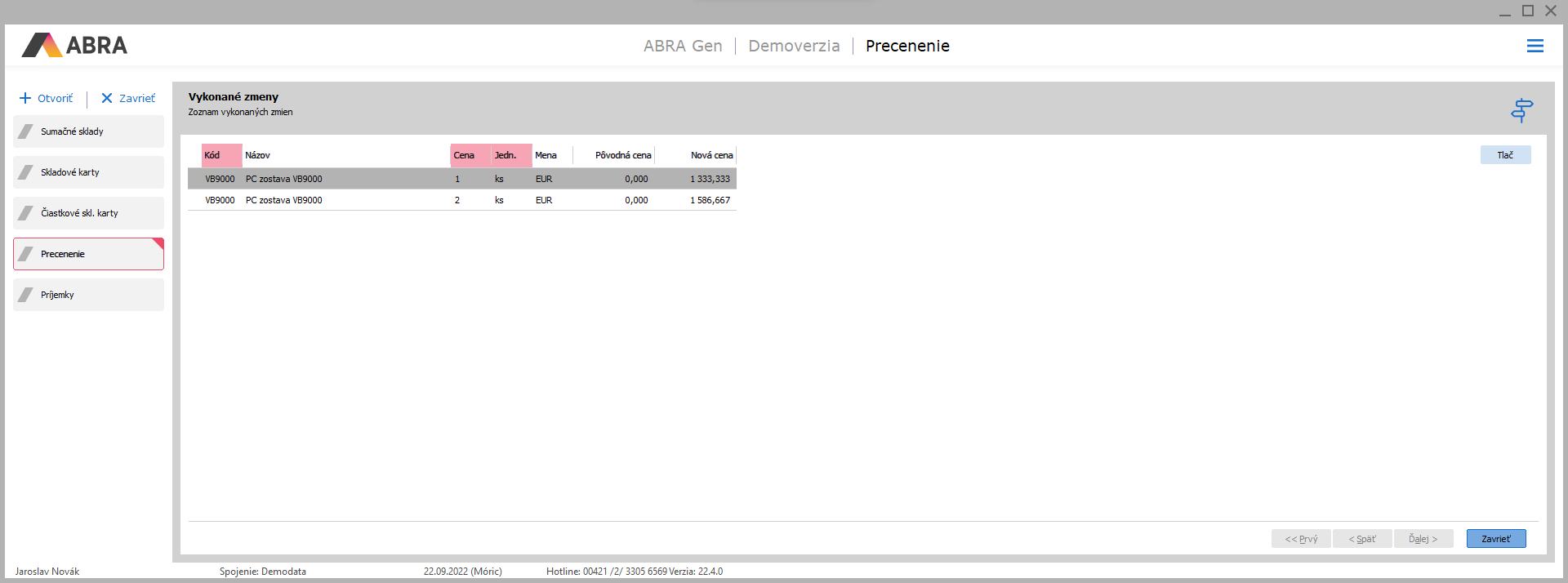Click the plus icon beside Otvoriť
1568x583 pixels.
pos(25,99)
